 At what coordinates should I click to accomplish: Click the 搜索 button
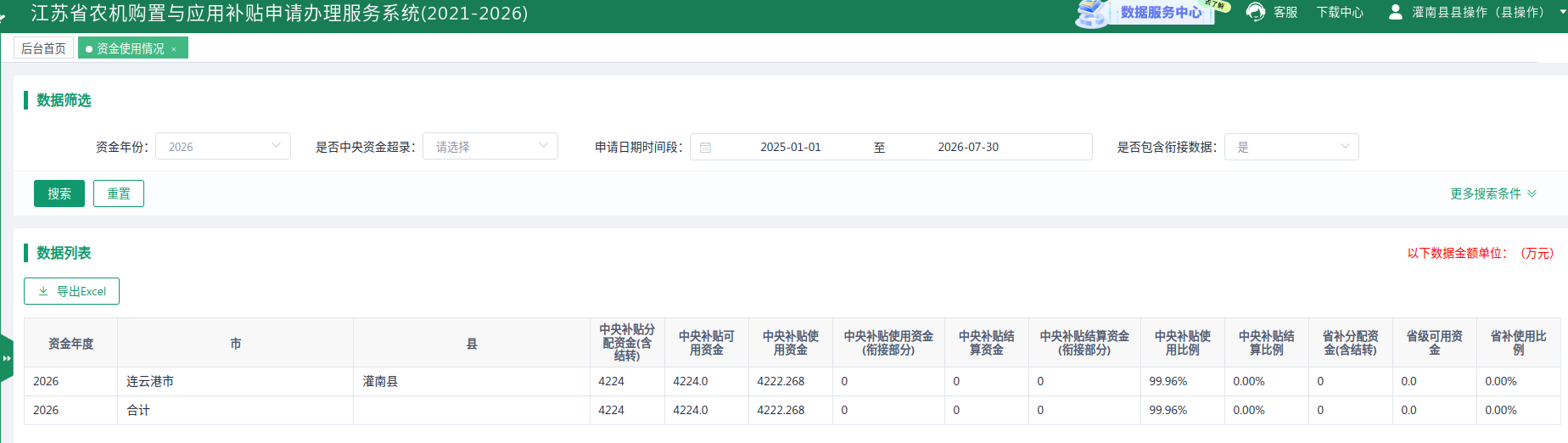(x=59, y=193)
